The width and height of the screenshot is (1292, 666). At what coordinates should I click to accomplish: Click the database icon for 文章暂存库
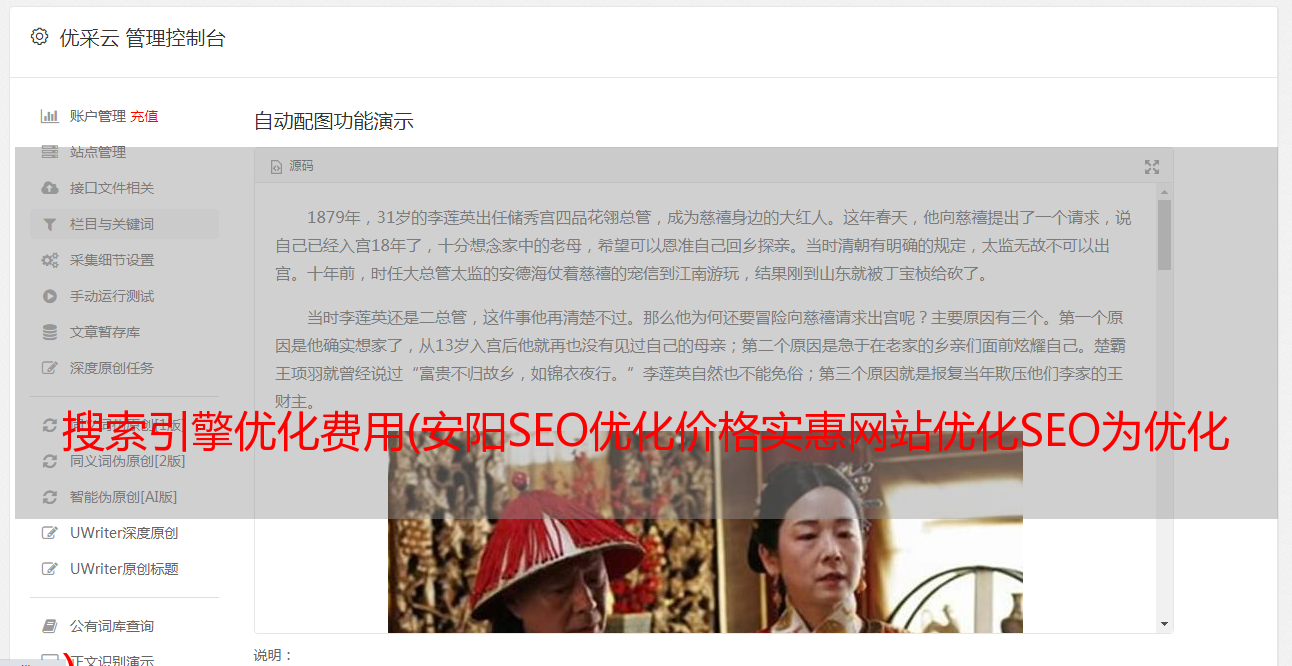pyautogui.click(x=49, y=332)
